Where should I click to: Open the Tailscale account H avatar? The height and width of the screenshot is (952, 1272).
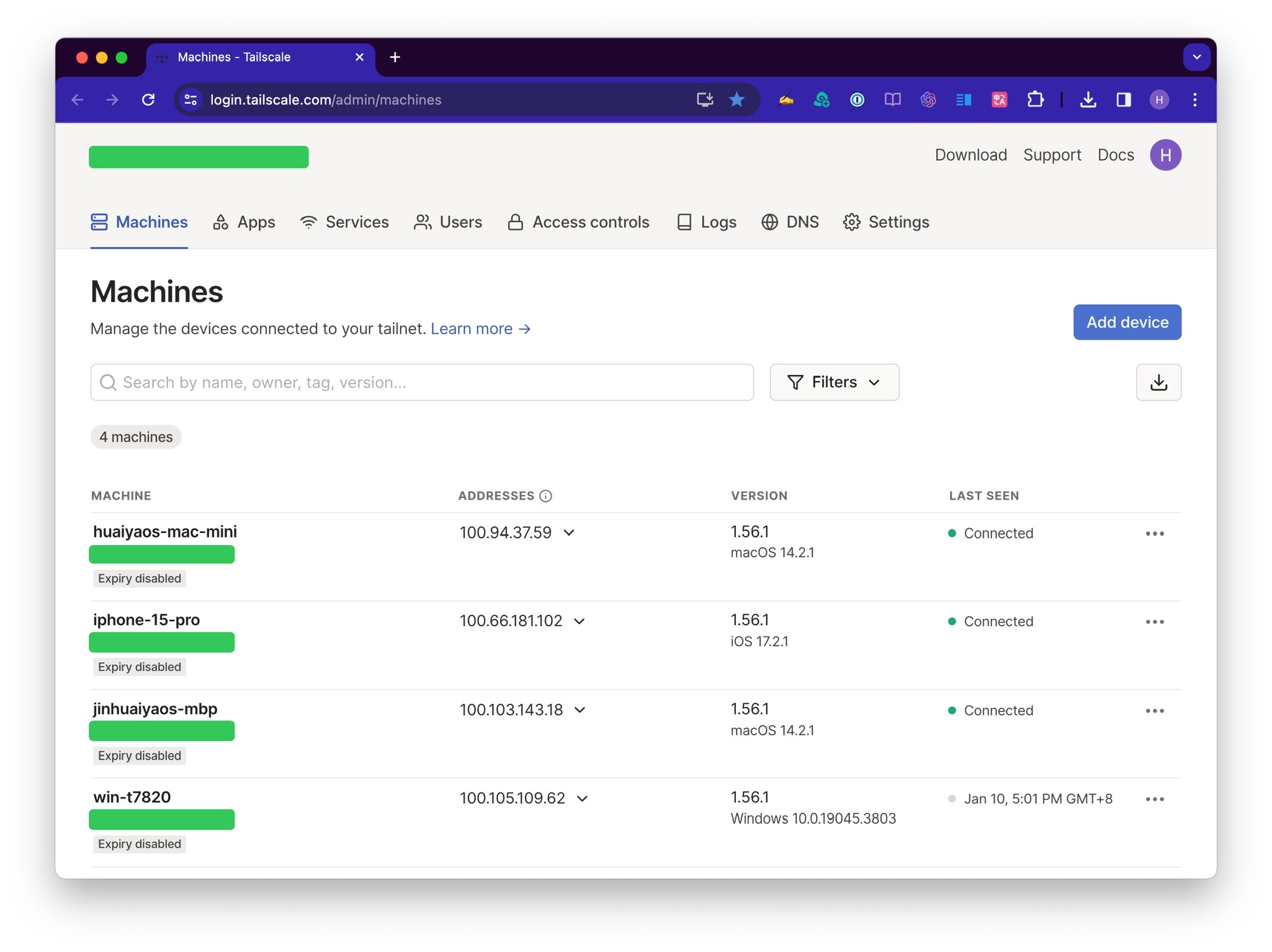pos(1165,155)
